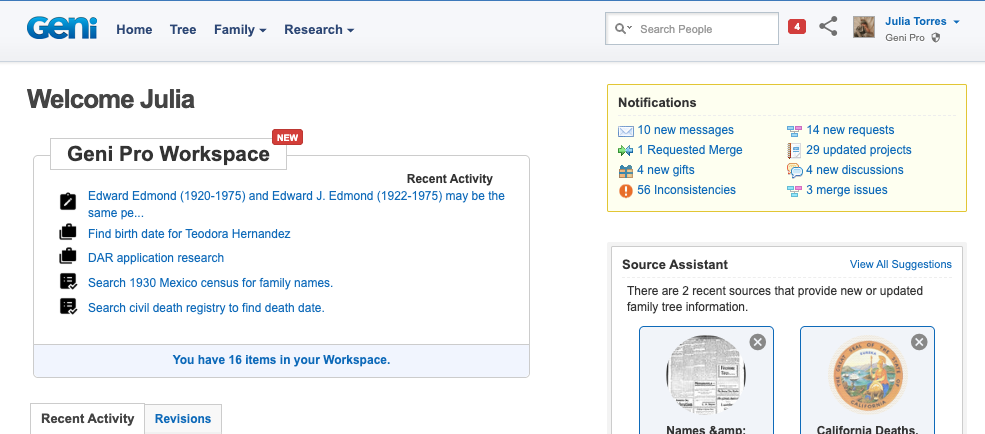Click the share icon in header
This screenshot has width=985, height=434.
pos(828,28)
